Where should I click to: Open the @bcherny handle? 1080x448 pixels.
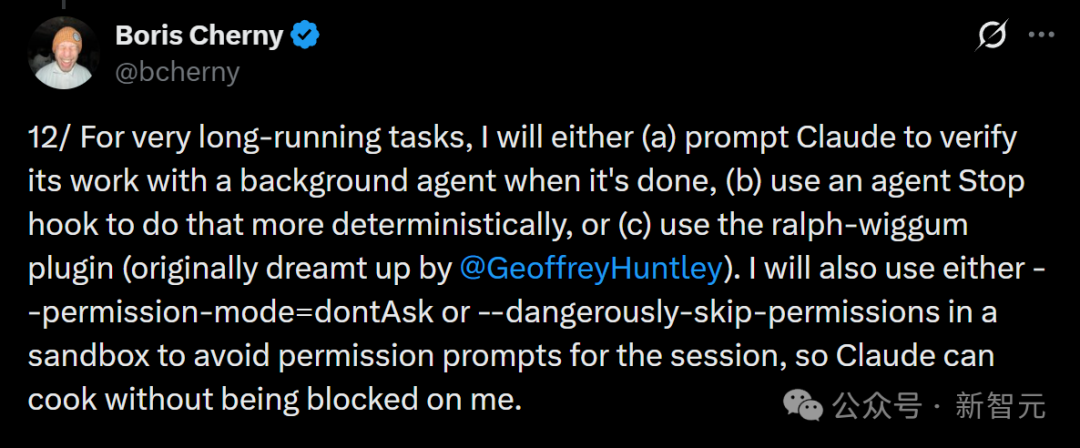177,72
